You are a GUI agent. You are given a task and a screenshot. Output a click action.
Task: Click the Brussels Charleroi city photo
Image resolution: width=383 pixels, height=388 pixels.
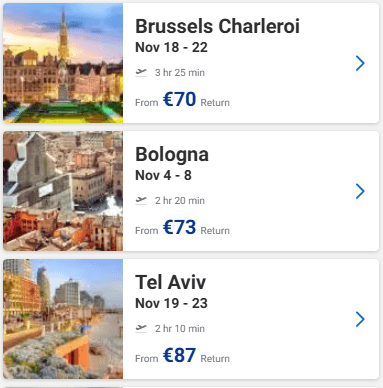point(63,63)
